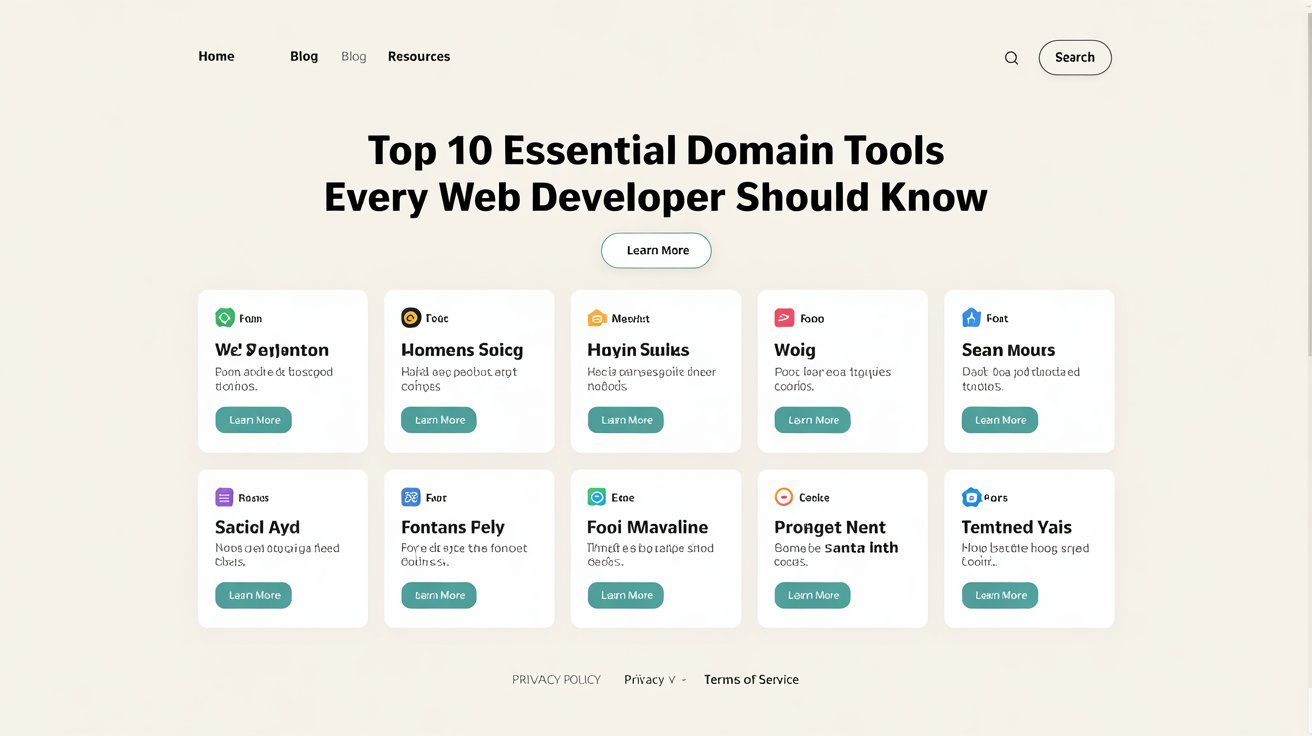Click the green icon on We' Perjanton card
This screenshot has width=1312, height=736.
pyautogui.click(x=224, y=318)
